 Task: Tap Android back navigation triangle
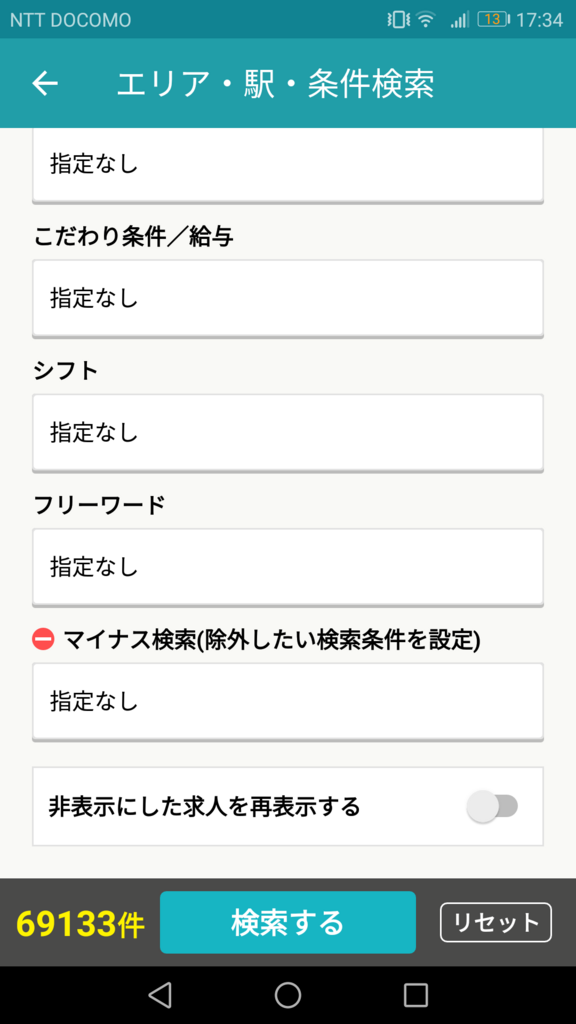(159, 995)
